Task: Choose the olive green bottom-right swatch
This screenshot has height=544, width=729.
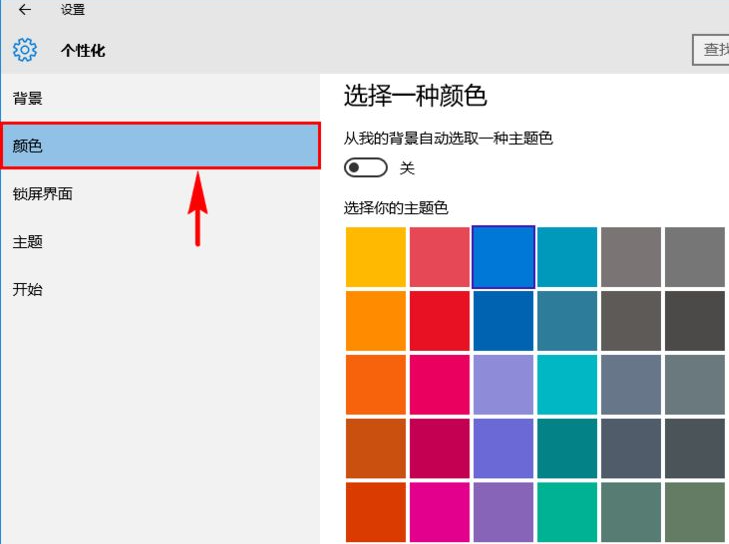Action: click(694, 512)
